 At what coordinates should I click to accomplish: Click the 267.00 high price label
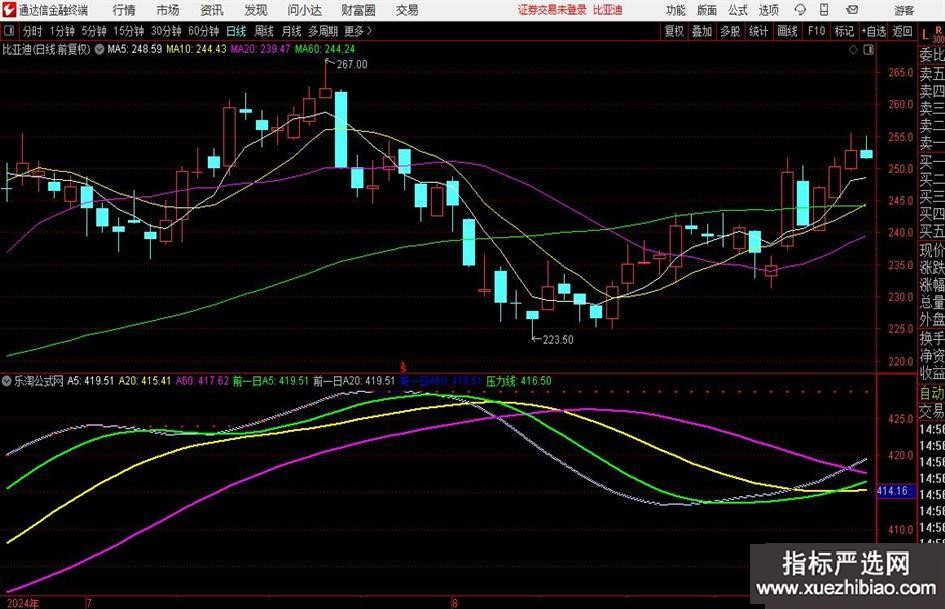tap(352, 65)
